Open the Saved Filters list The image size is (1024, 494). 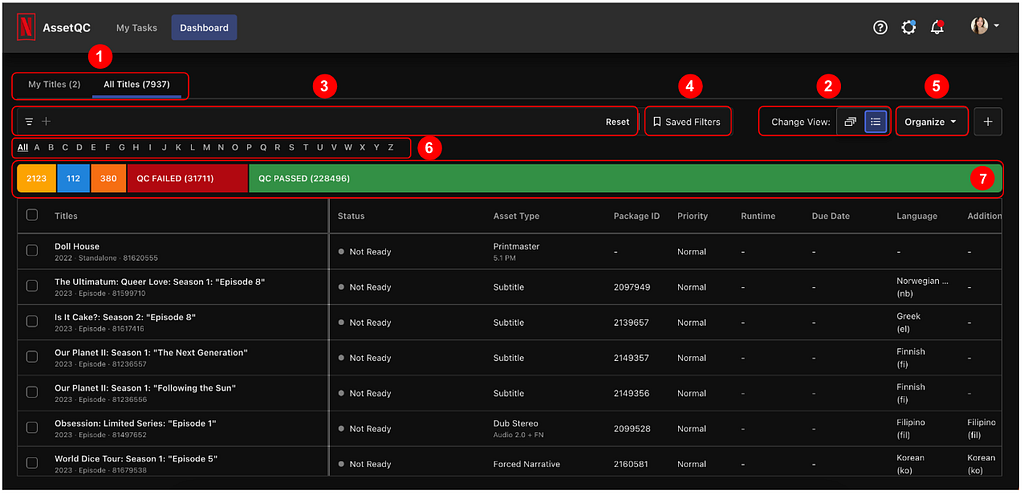686,122
